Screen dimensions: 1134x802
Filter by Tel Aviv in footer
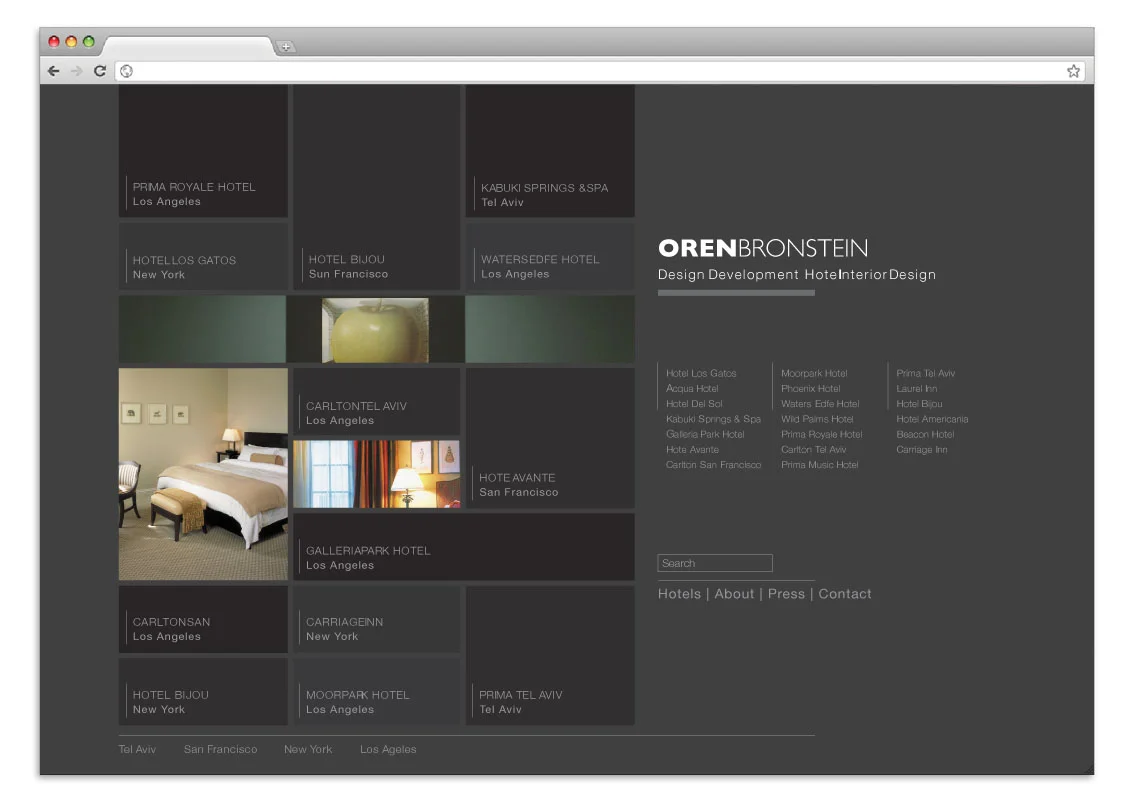(x=137, y=749)
